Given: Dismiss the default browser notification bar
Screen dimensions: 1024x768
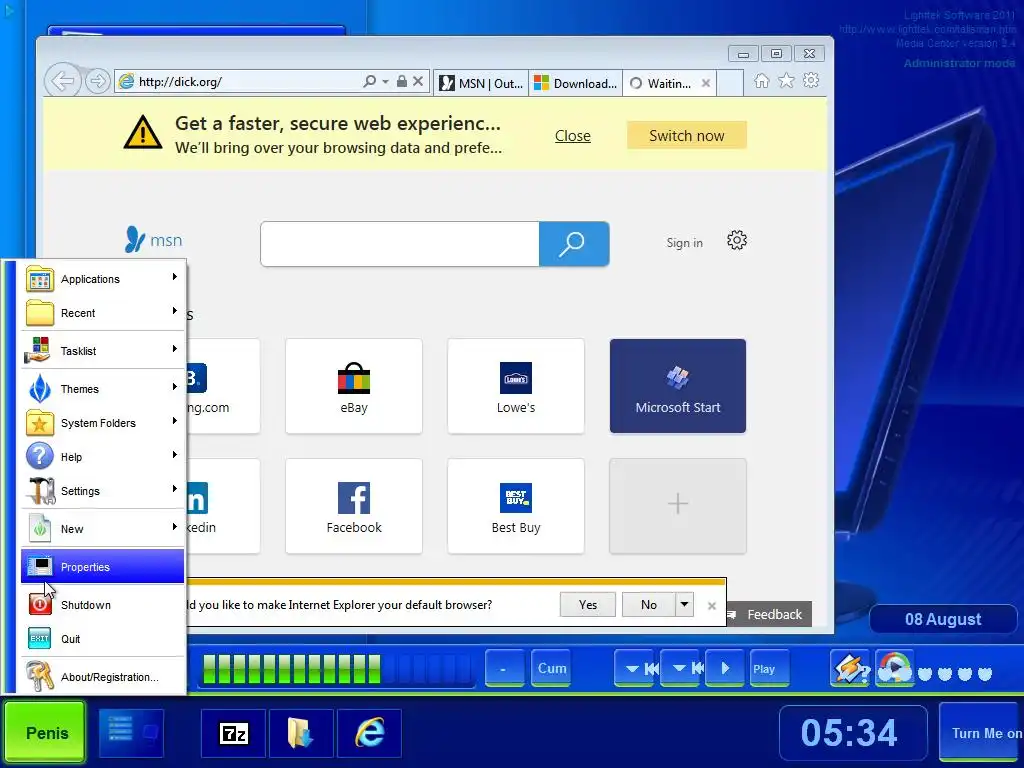Looking at the screenshot, I should coord(712,606).
